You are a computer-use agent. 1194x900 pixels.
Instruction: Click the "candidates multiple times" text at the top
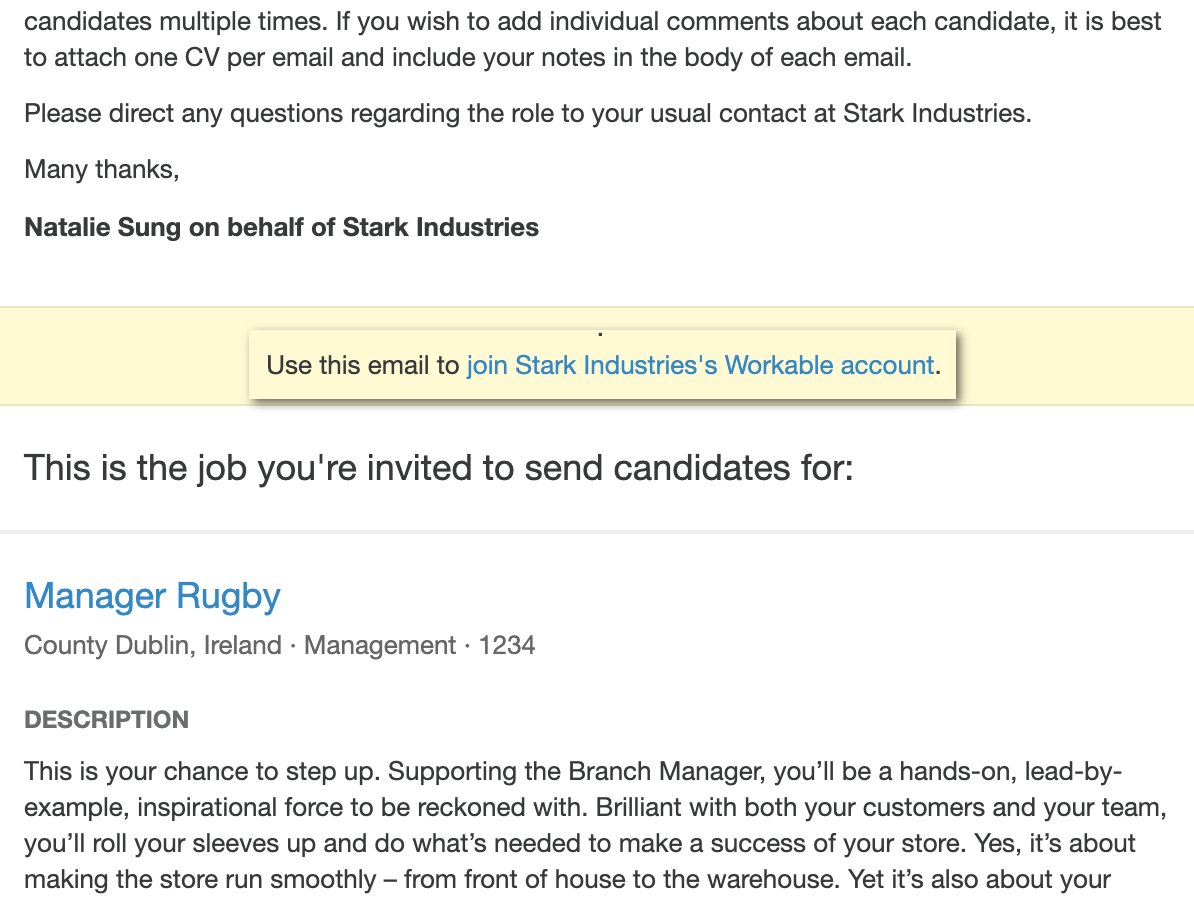click(177, 21)
